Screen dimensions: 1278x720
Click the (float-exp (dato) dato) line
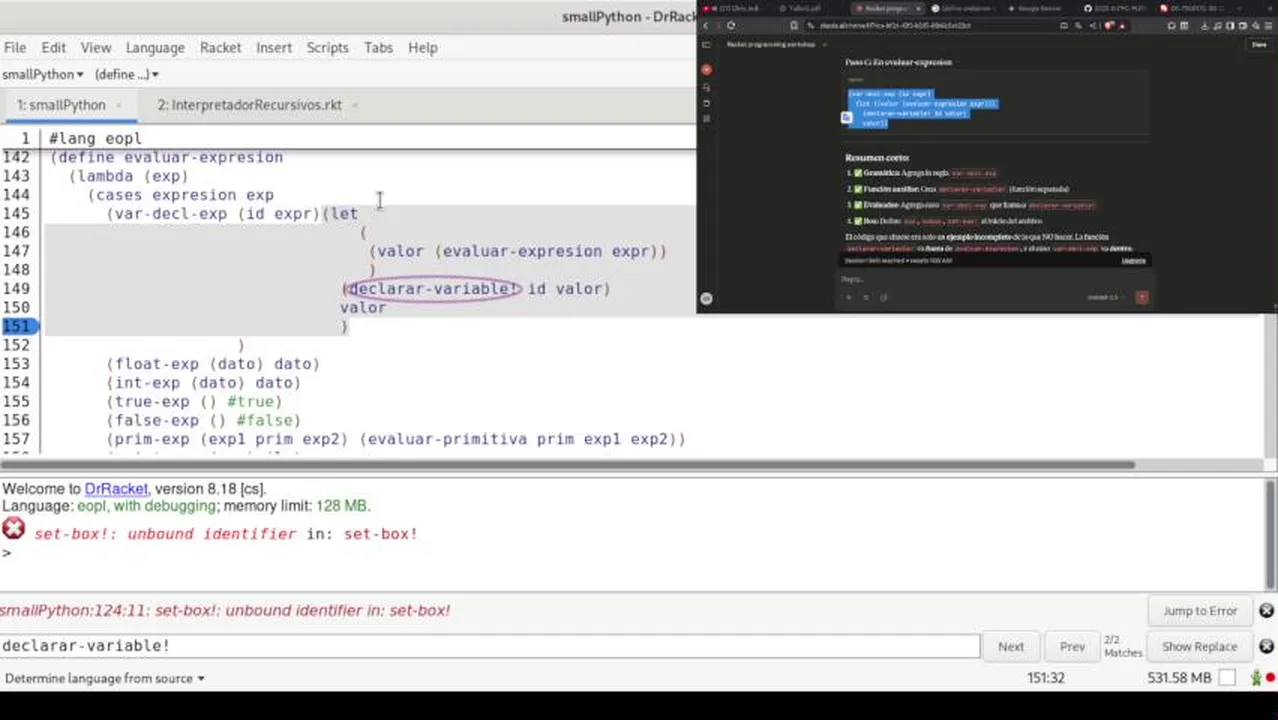pyautogui.click(x=212, y=364)
